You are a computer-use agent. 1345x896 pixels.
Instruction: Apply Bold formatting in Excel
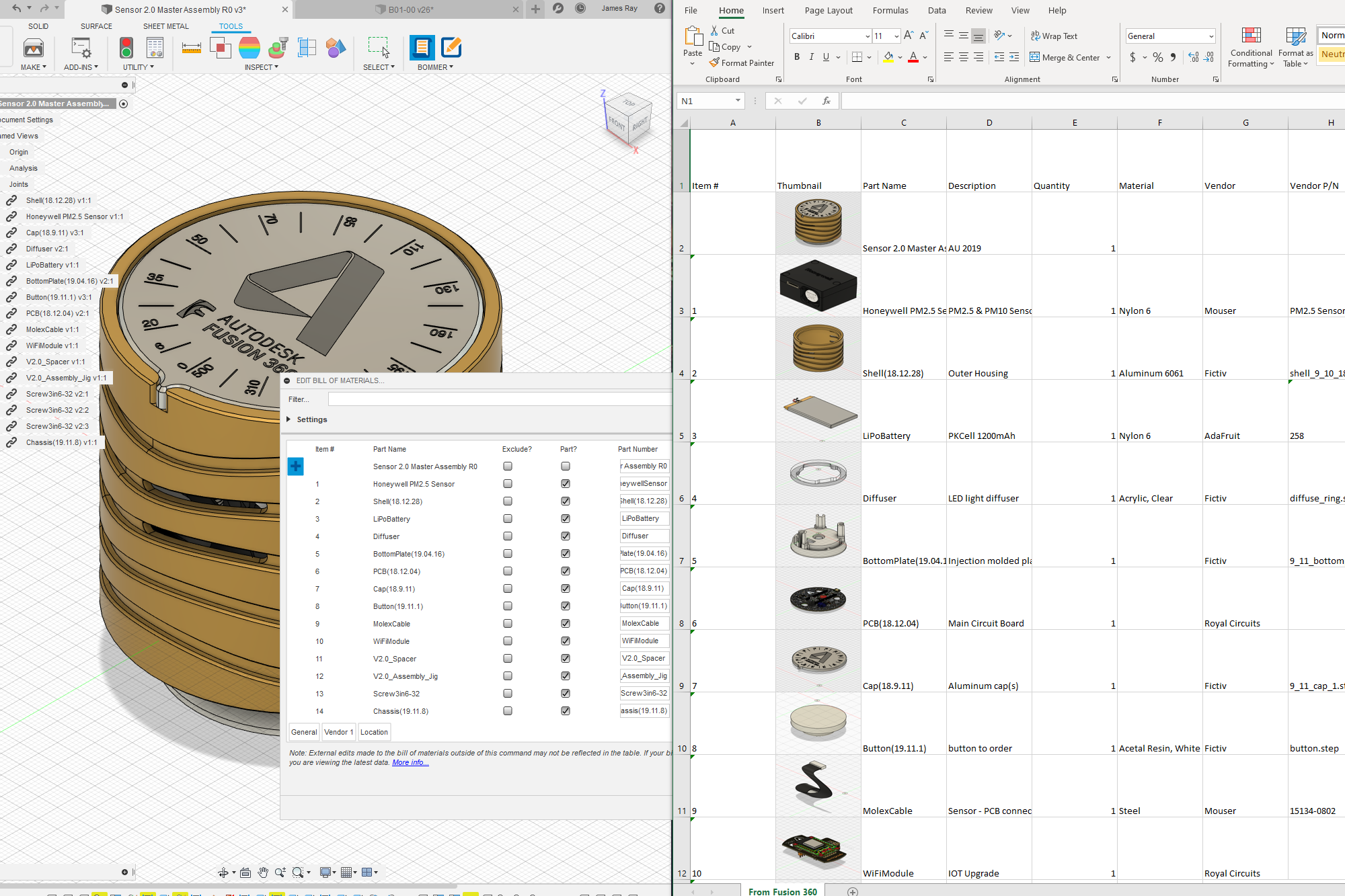point(797,57)
